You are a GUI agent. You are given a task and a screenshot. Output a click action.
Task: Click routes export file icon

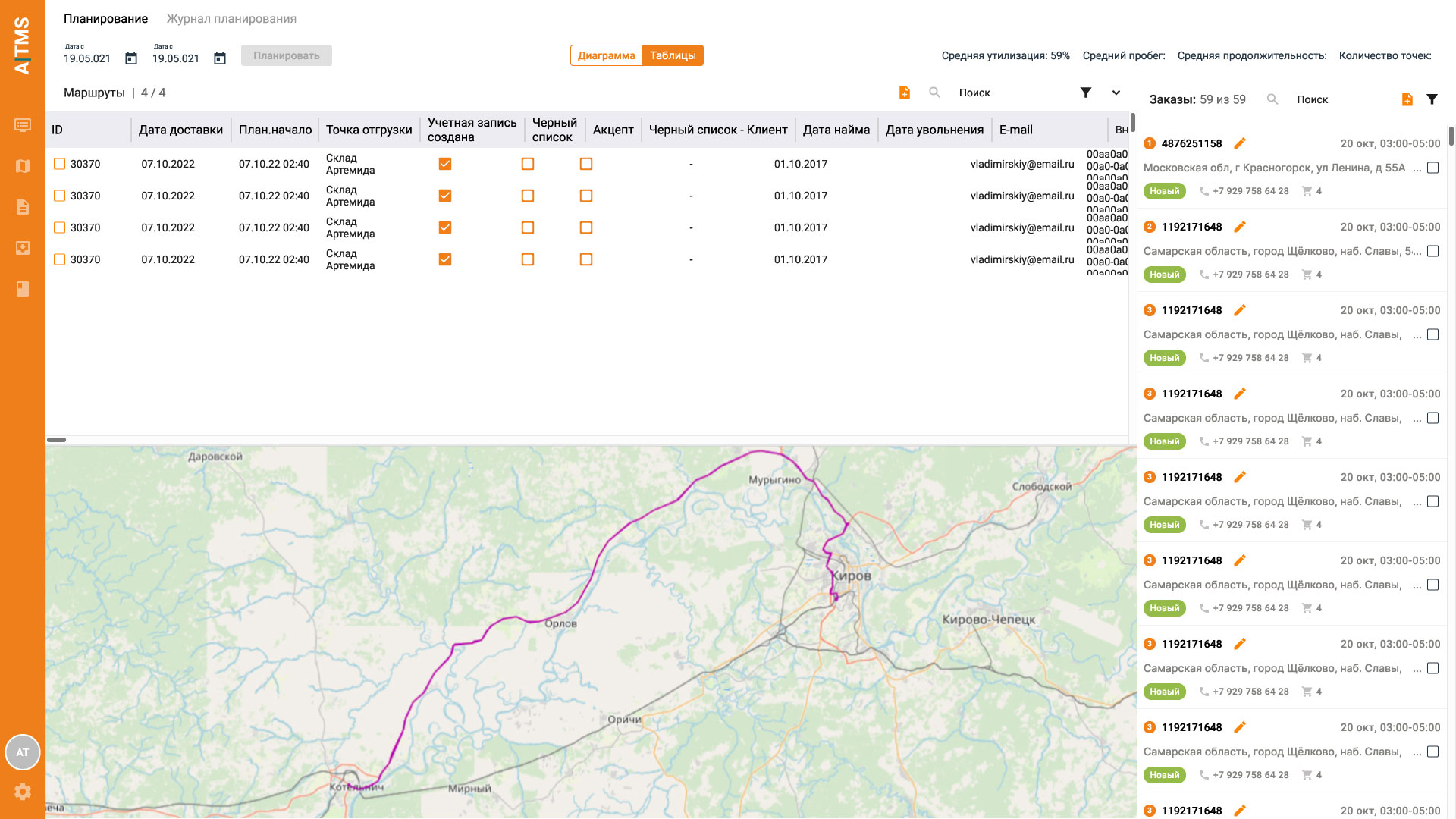904,93
